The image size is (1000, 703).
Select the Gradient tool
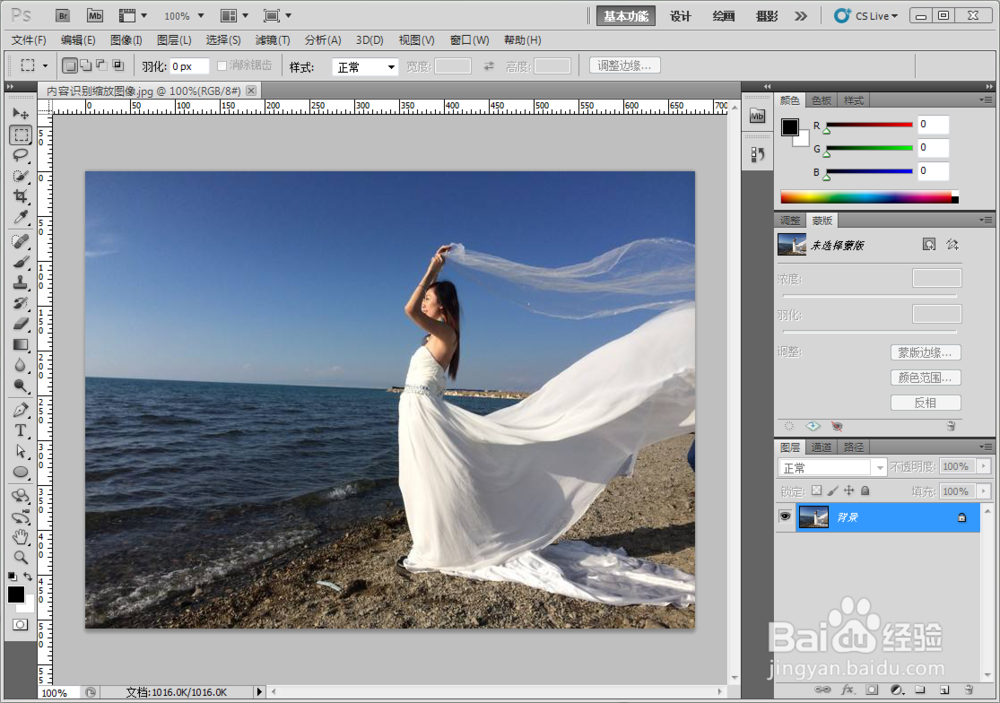tap(20, 344)
